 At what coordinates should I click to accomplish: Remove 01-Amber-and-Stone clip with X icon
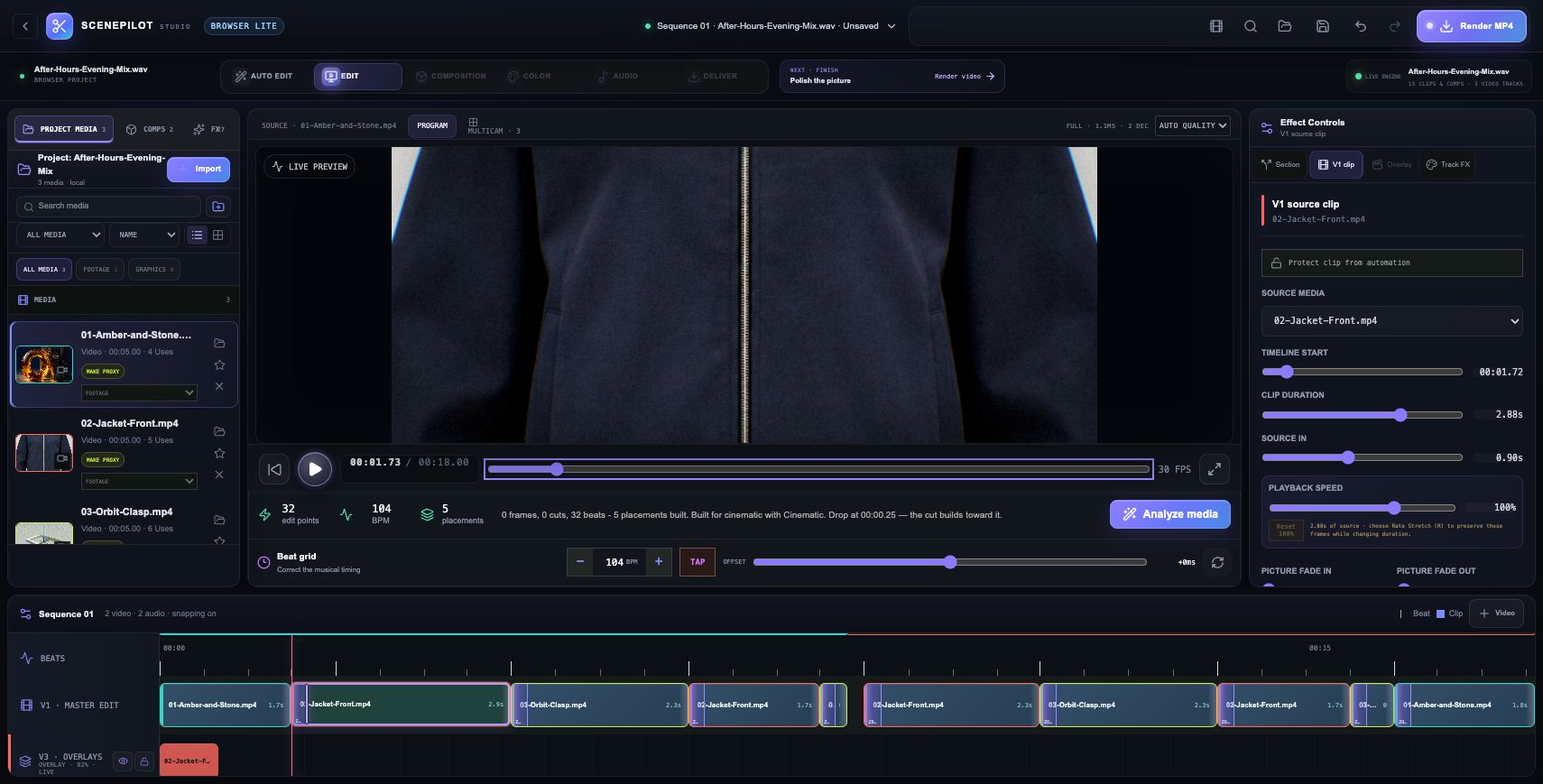[x=219, y=386]
